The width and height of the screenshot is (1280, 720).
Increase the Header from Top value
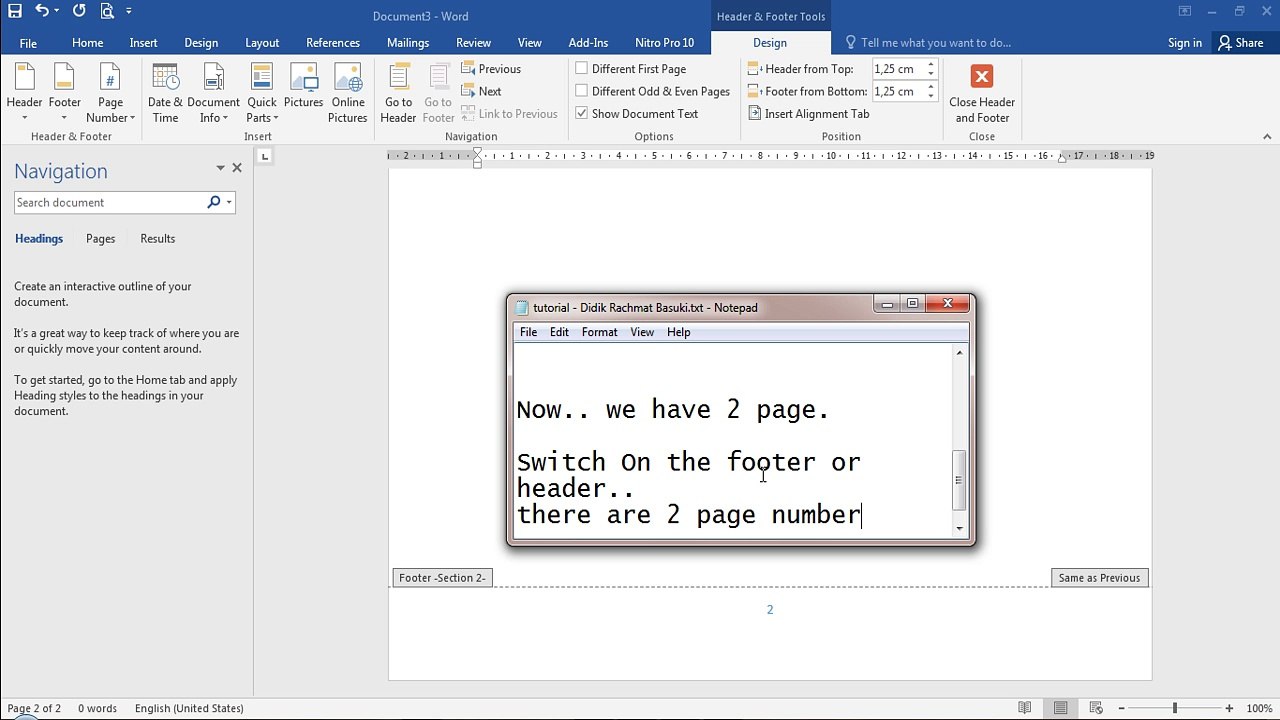[931, 65]
